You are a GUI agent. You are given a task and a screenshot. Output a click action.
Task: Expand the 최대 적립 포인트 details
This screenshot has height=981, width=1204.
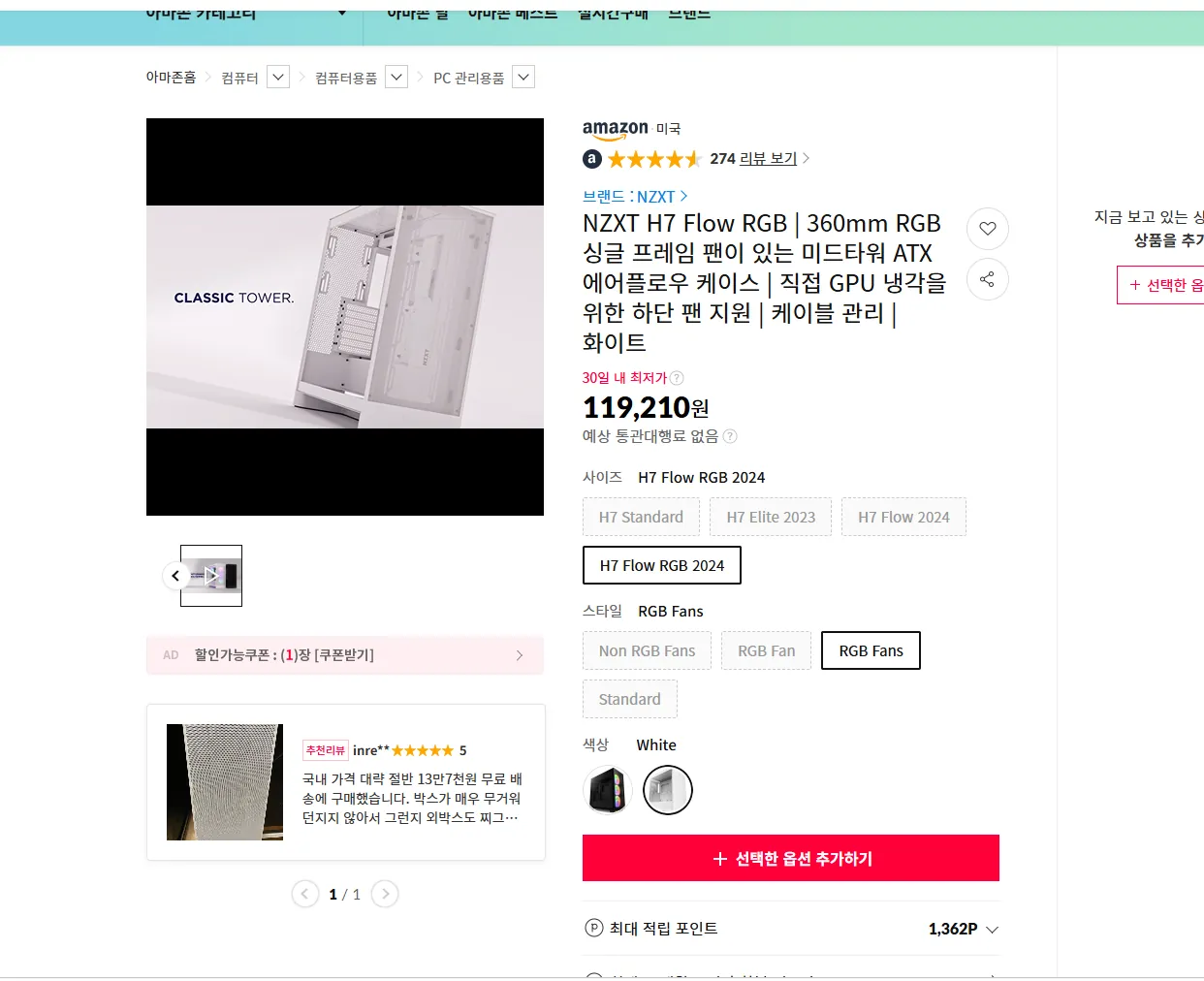[x=993, y=928]
